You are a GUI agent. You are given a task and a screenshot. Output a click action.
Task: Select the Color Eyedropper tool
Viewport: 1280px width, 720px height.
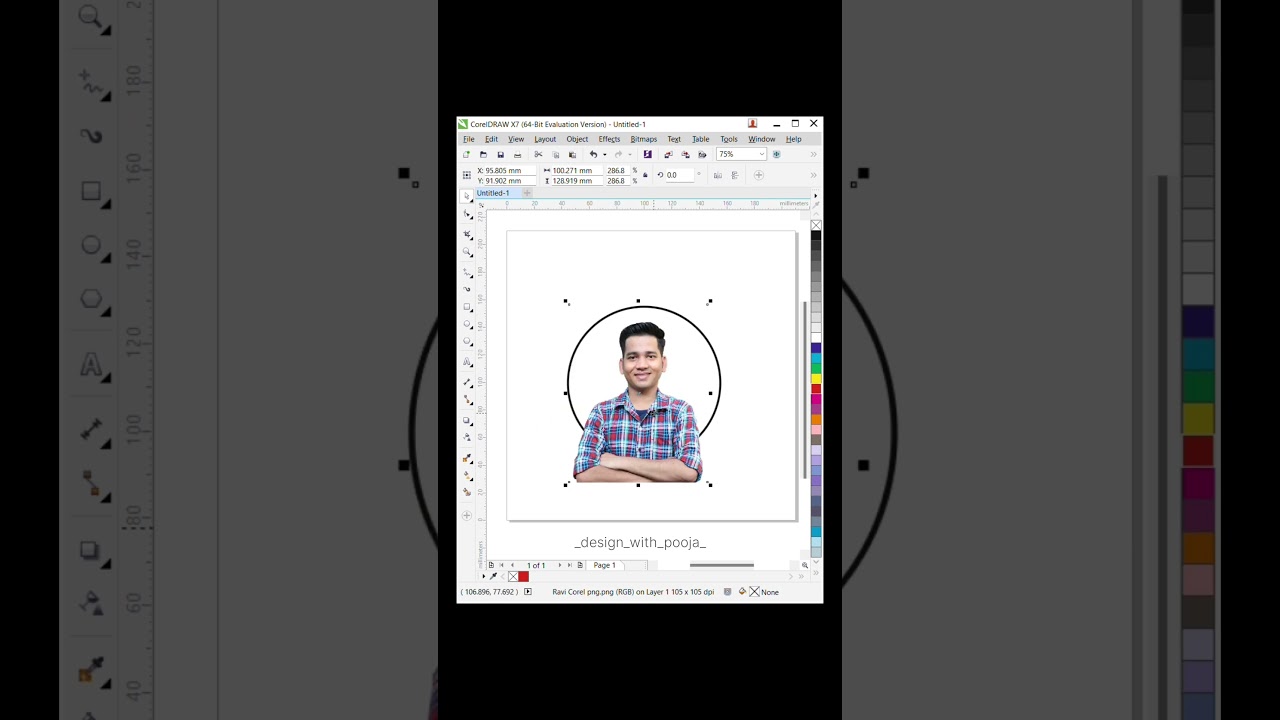[x=467, y=458]
